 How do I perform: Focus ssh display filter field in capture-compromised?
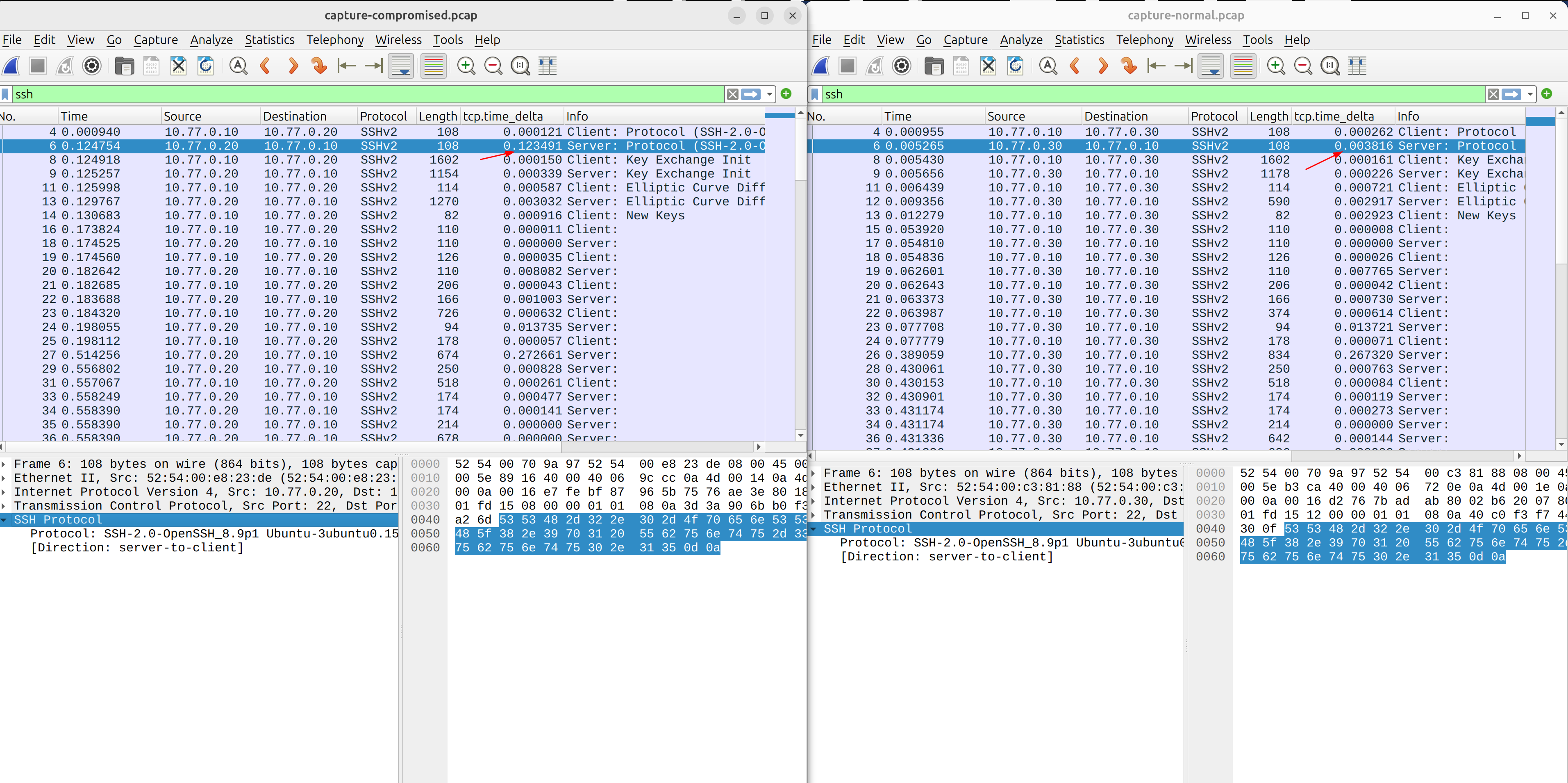point(368,94)
